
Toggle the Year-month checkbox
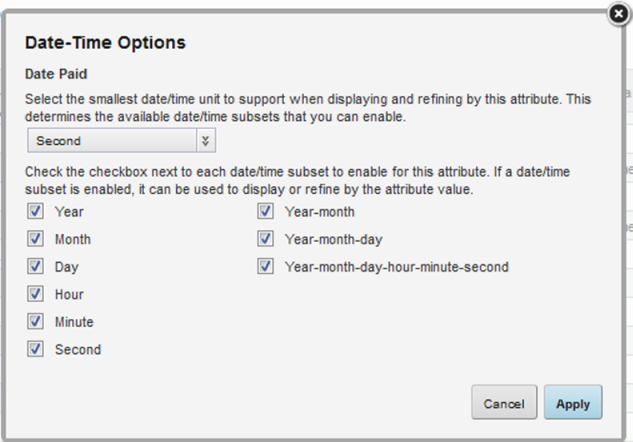pos(265,212)
